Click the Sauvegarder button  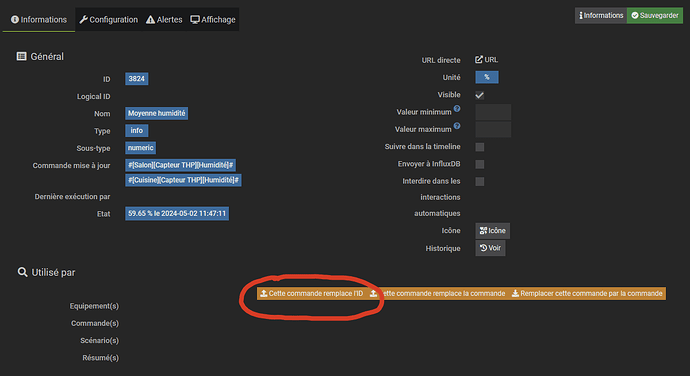click(x=655, y=15)
